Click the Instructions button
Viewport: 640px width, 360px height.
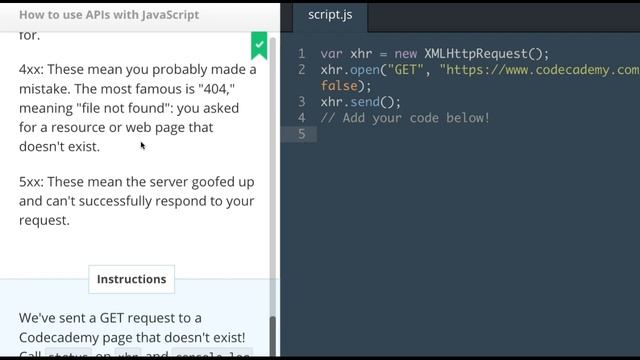[x=131, y=279]
